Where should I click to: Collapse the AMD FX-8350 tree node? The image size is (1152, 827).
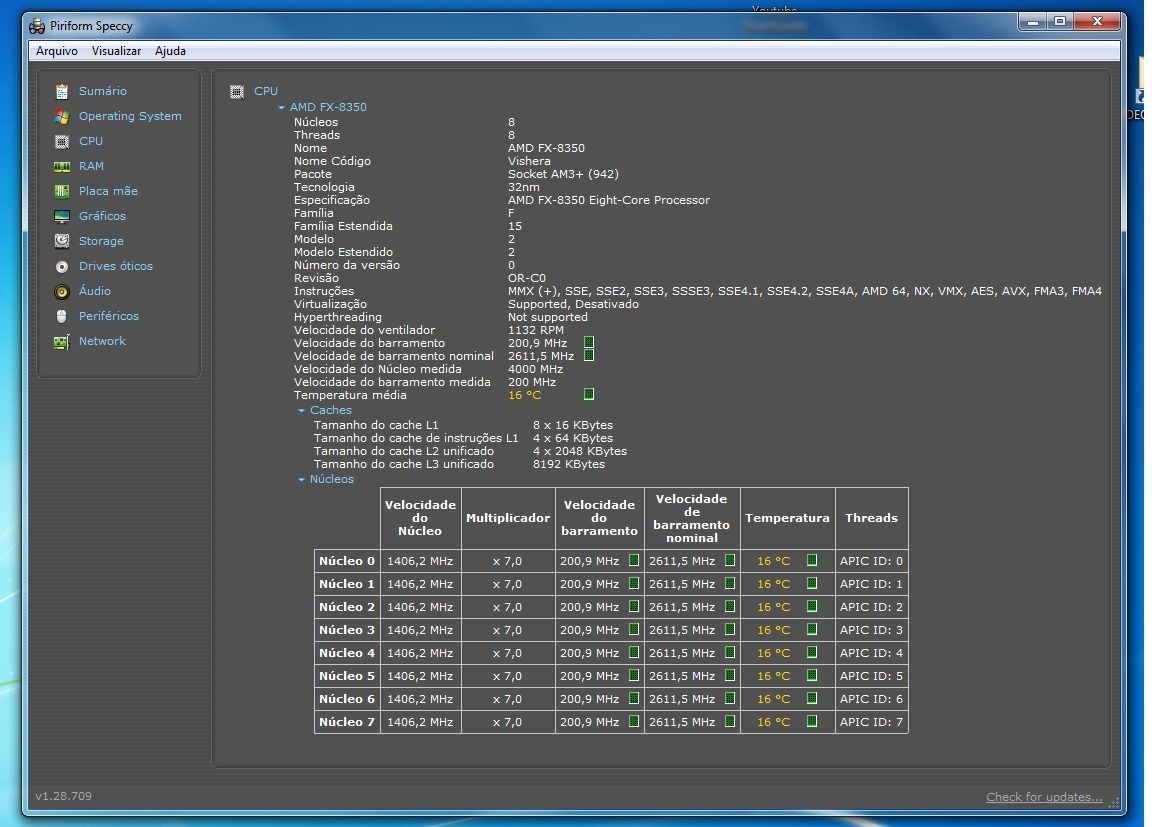click(x=281, y=107)
